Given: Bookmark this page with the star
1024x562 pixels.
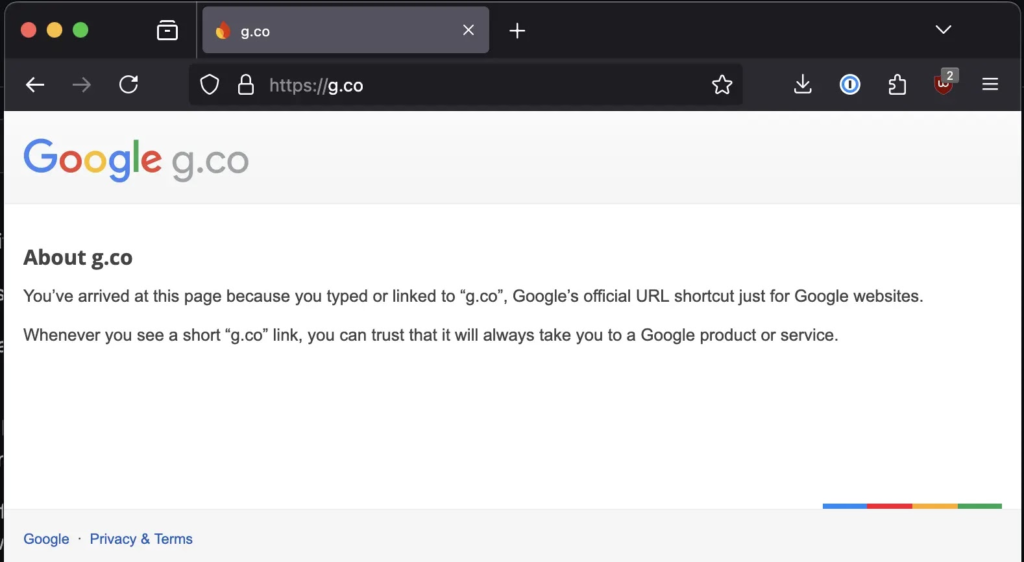Looking at the screenshot, I should pos(722,85).
